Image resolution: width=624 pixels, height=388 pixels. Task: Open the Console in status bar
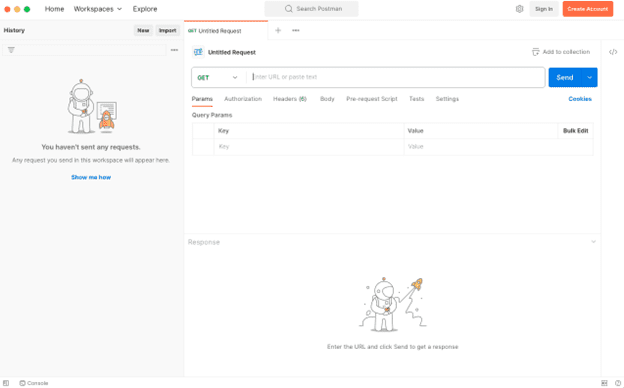click(34, 383)
